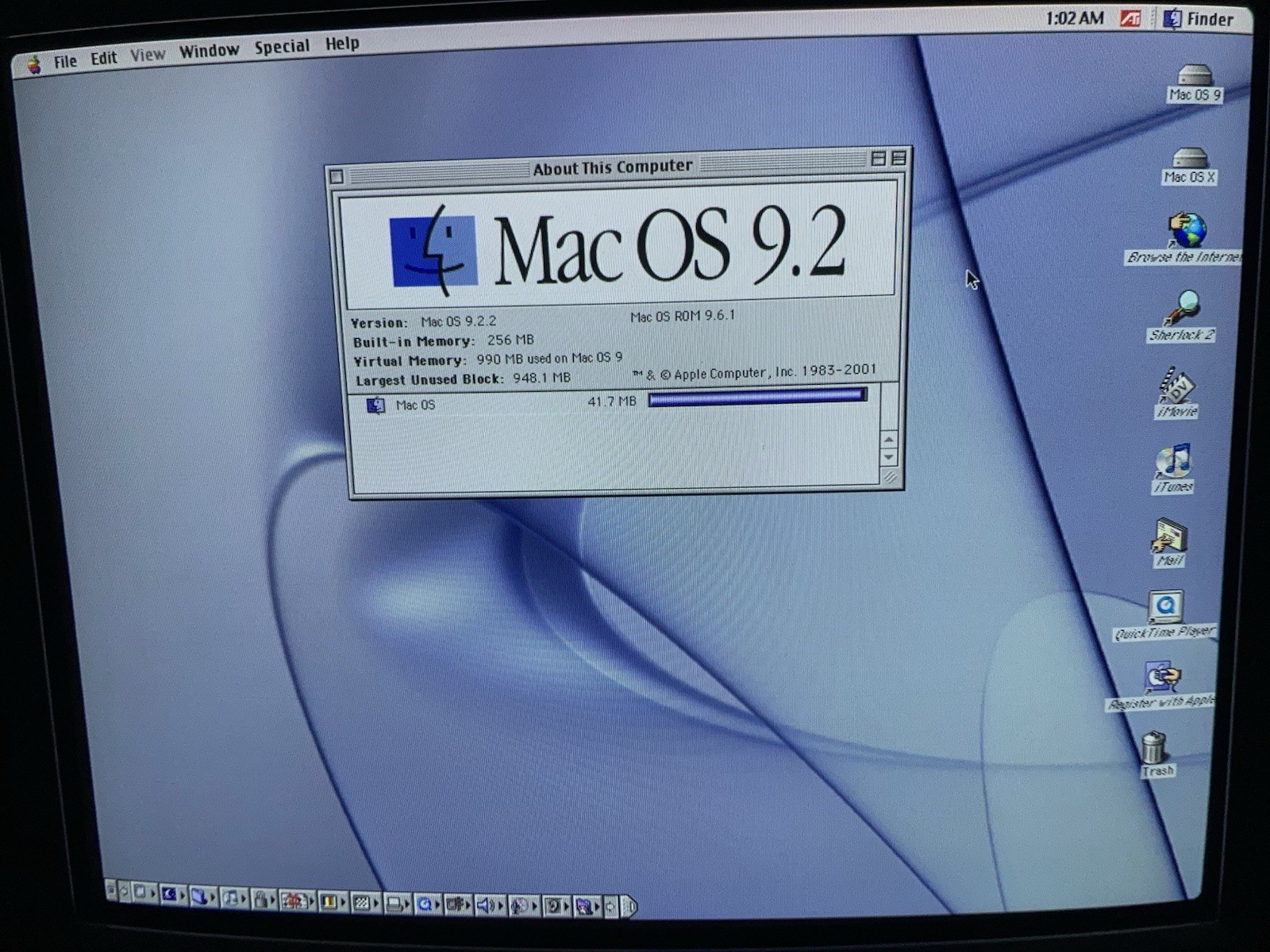The width and height of the screenshot is (1270, 952).
Task: Click the control strip right scroll arrow
Action: (x=611, y=906)
